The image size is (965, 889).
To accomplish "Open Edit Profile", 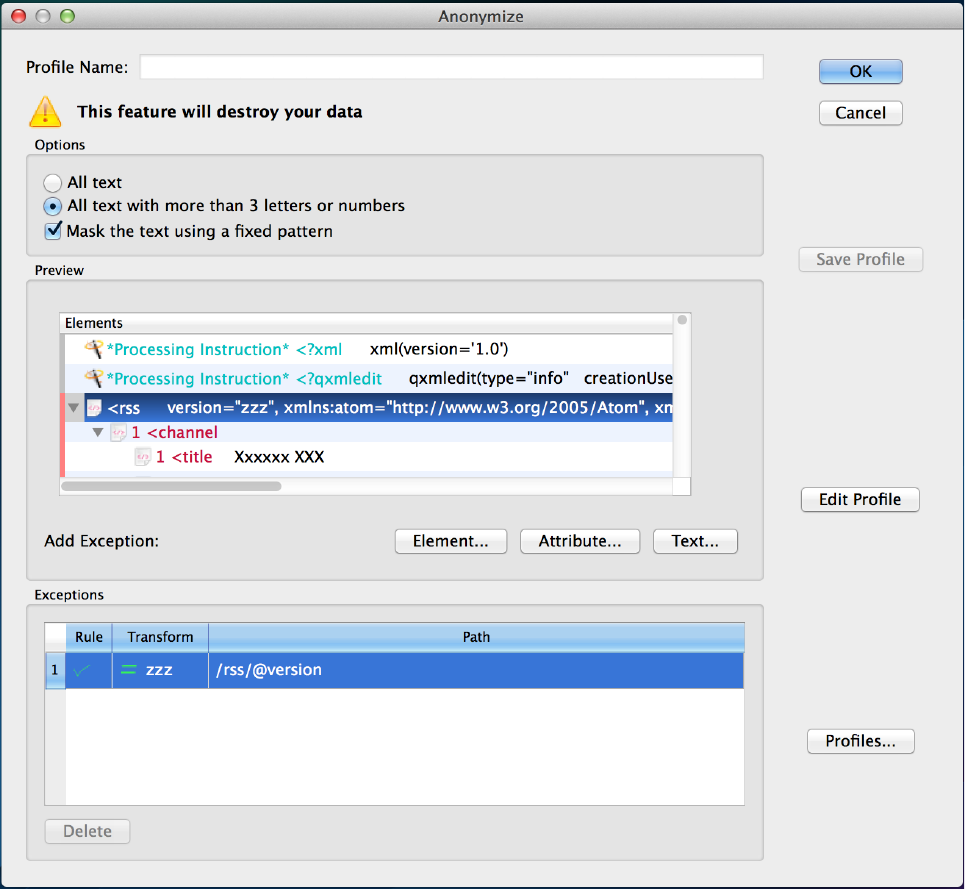I will 860,500.
